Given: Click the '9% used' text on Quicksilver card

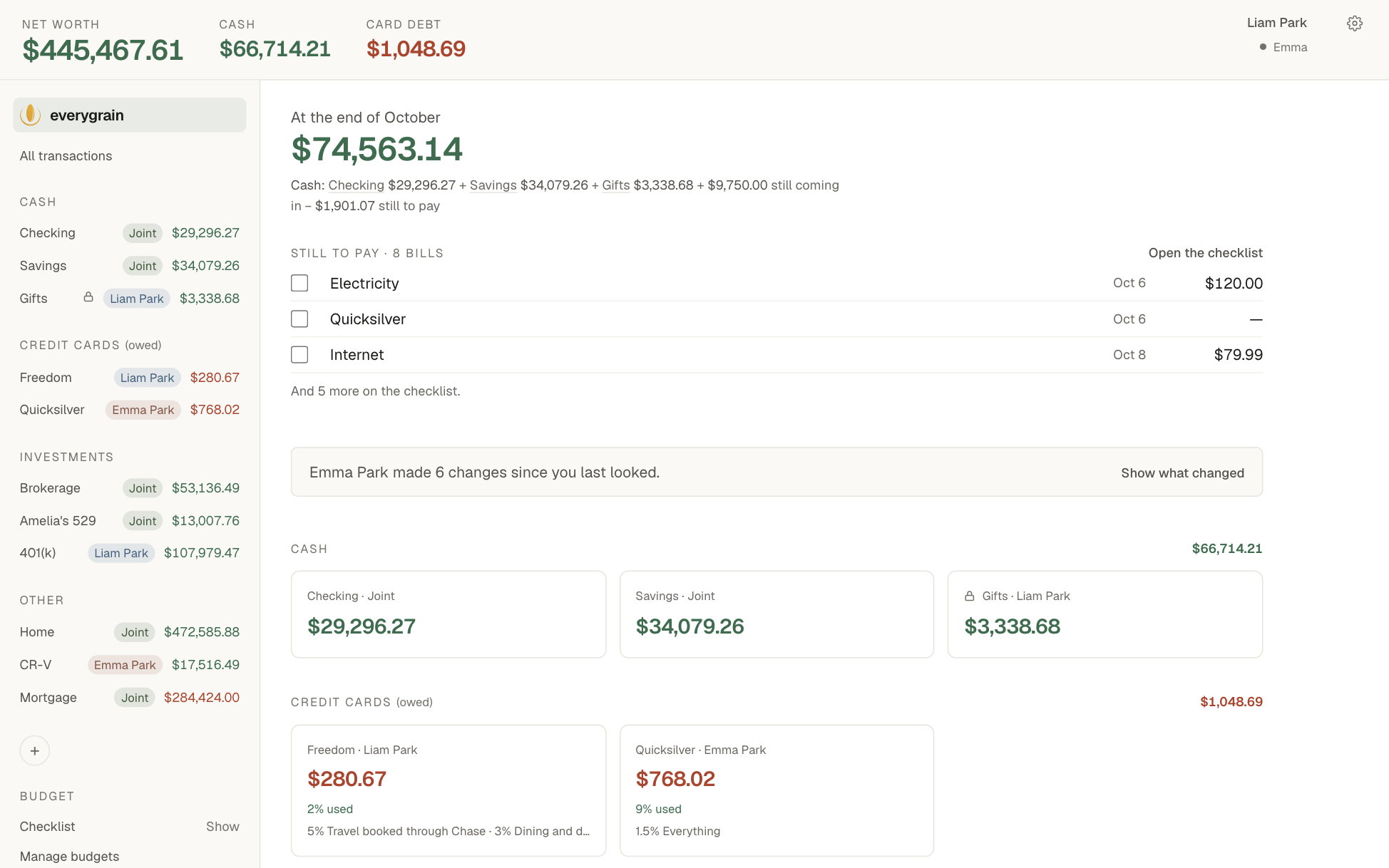Looking at the screenshot, I should (658, 809).
